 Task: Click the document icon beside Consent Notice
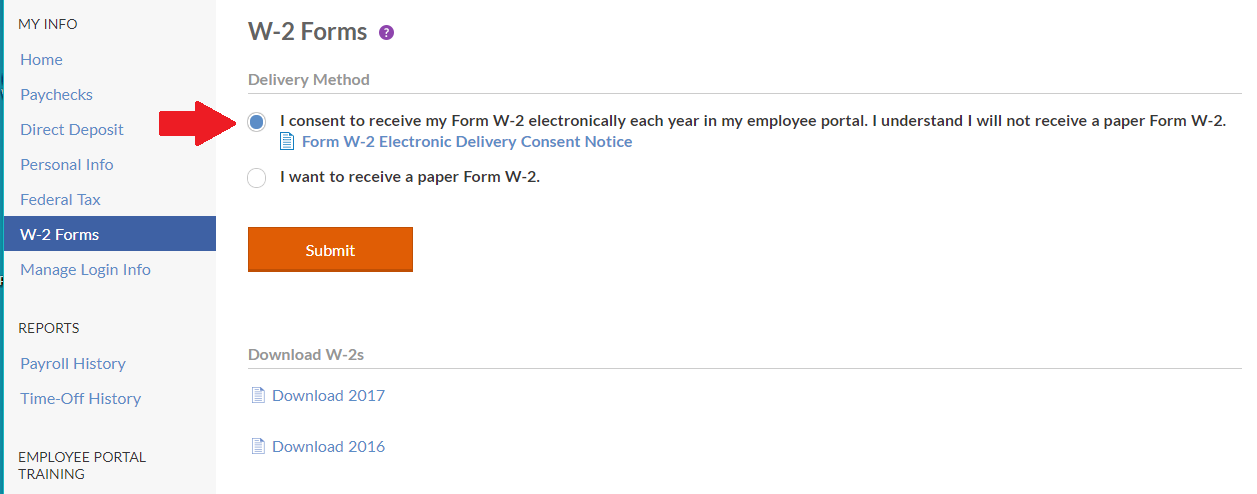(x=288, y=142)
